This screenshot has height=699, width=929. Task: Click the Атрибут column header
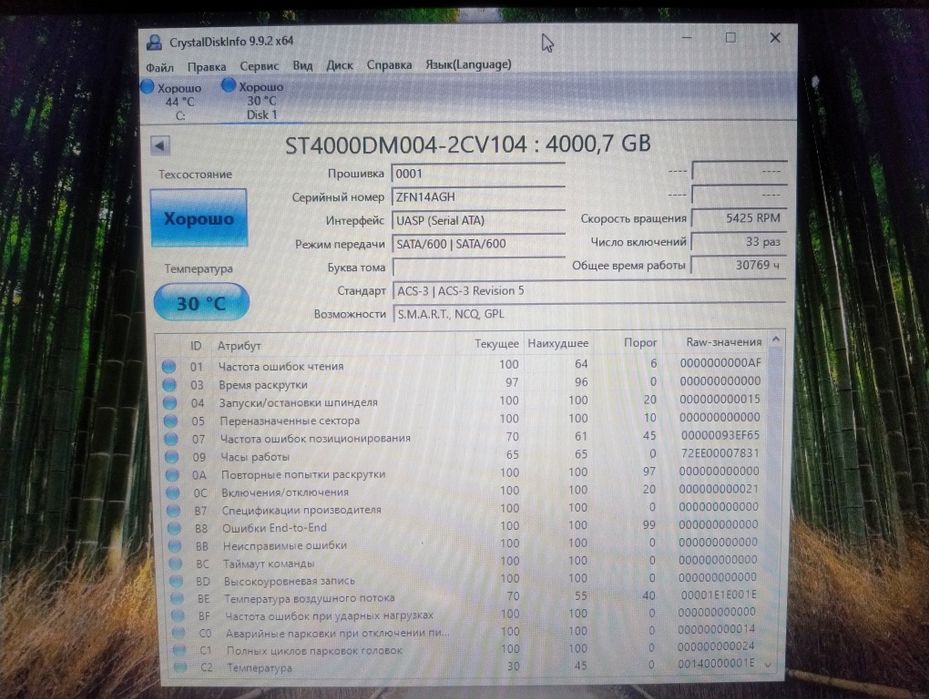click(239, 346)
